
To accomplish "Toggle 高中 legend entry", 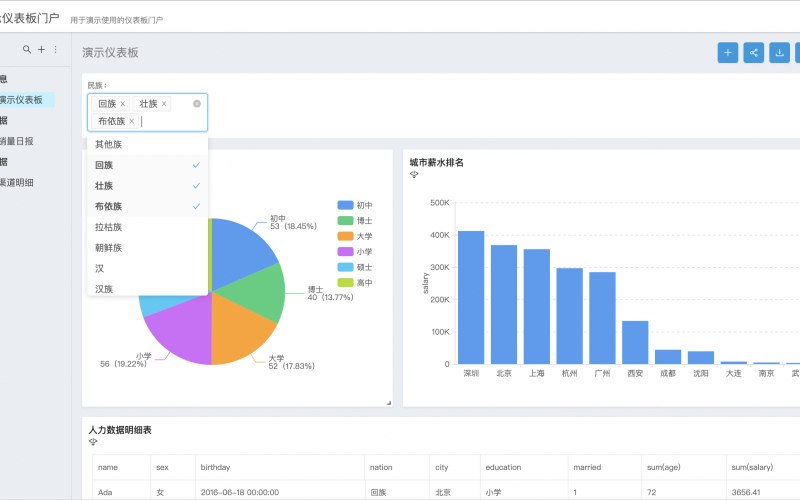I will coord(355,282).
